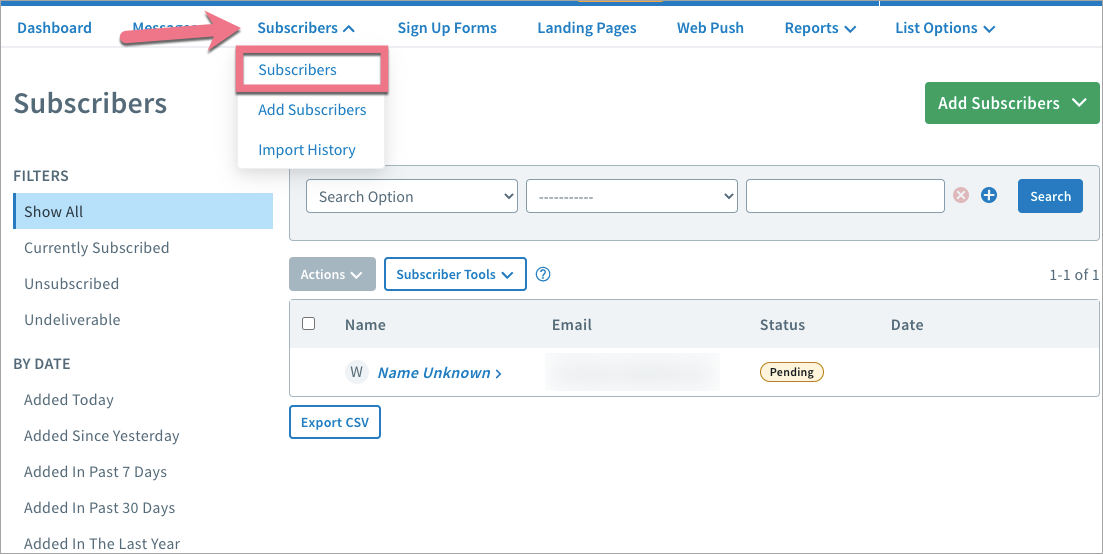Choose Add Subscribers in the dropdown menu
Screen dimensions: 1103x554
312,110
